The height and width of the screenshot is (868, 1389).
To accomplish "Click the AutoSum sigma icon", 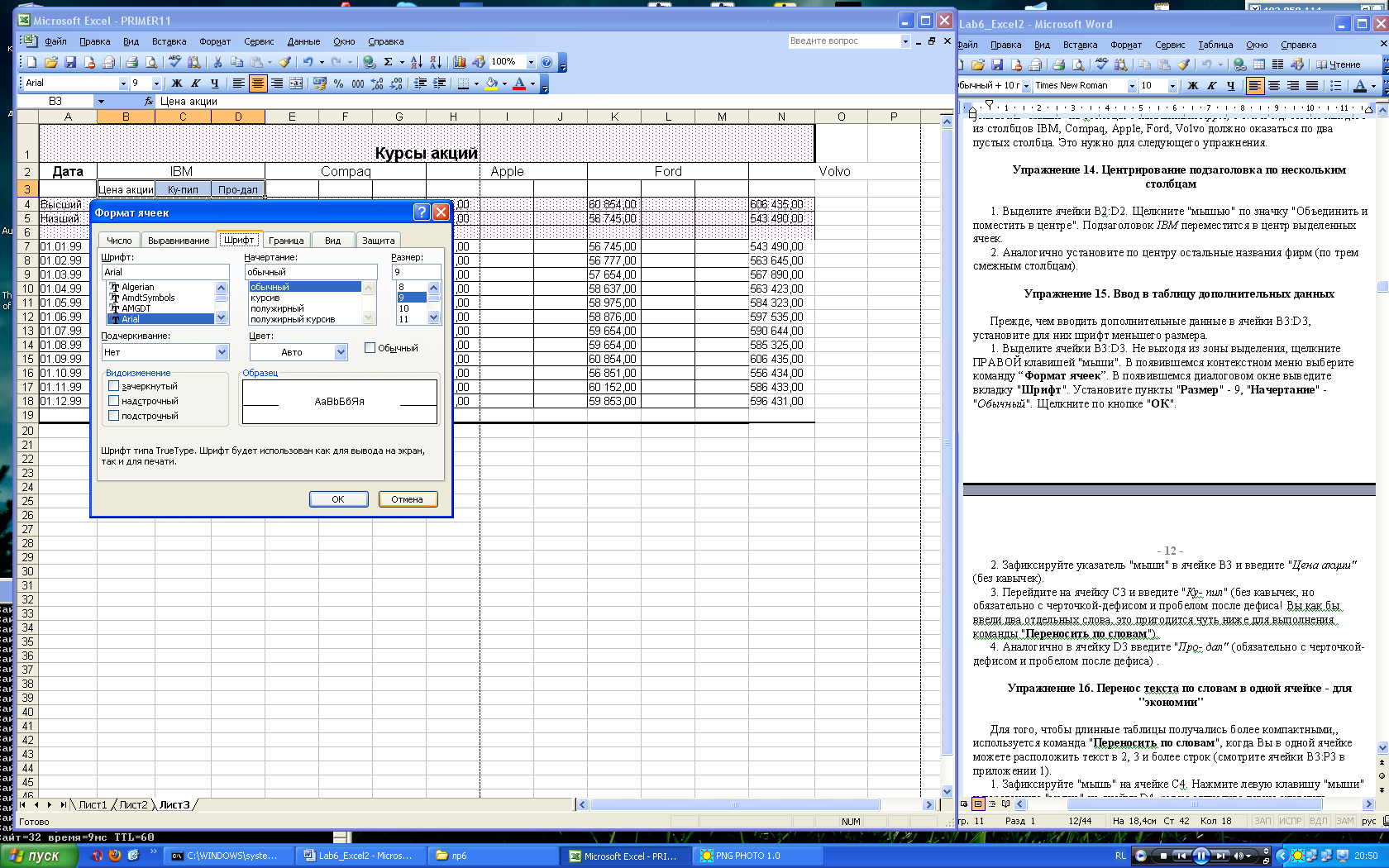I will (388, 62).
